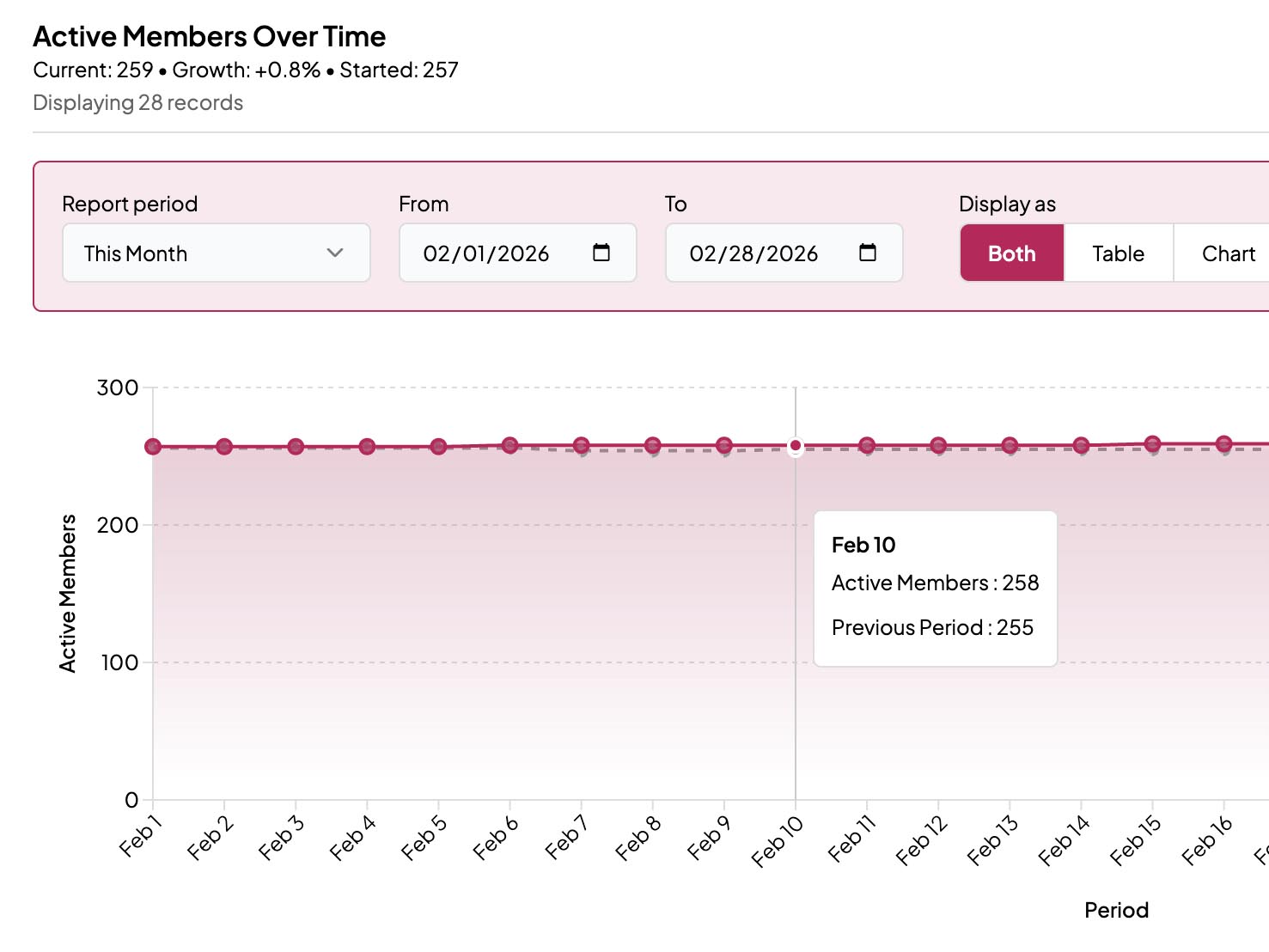Click the Feb 10 tooltip box
Viewport: 1269px width, 952px height.
point(935,587)
